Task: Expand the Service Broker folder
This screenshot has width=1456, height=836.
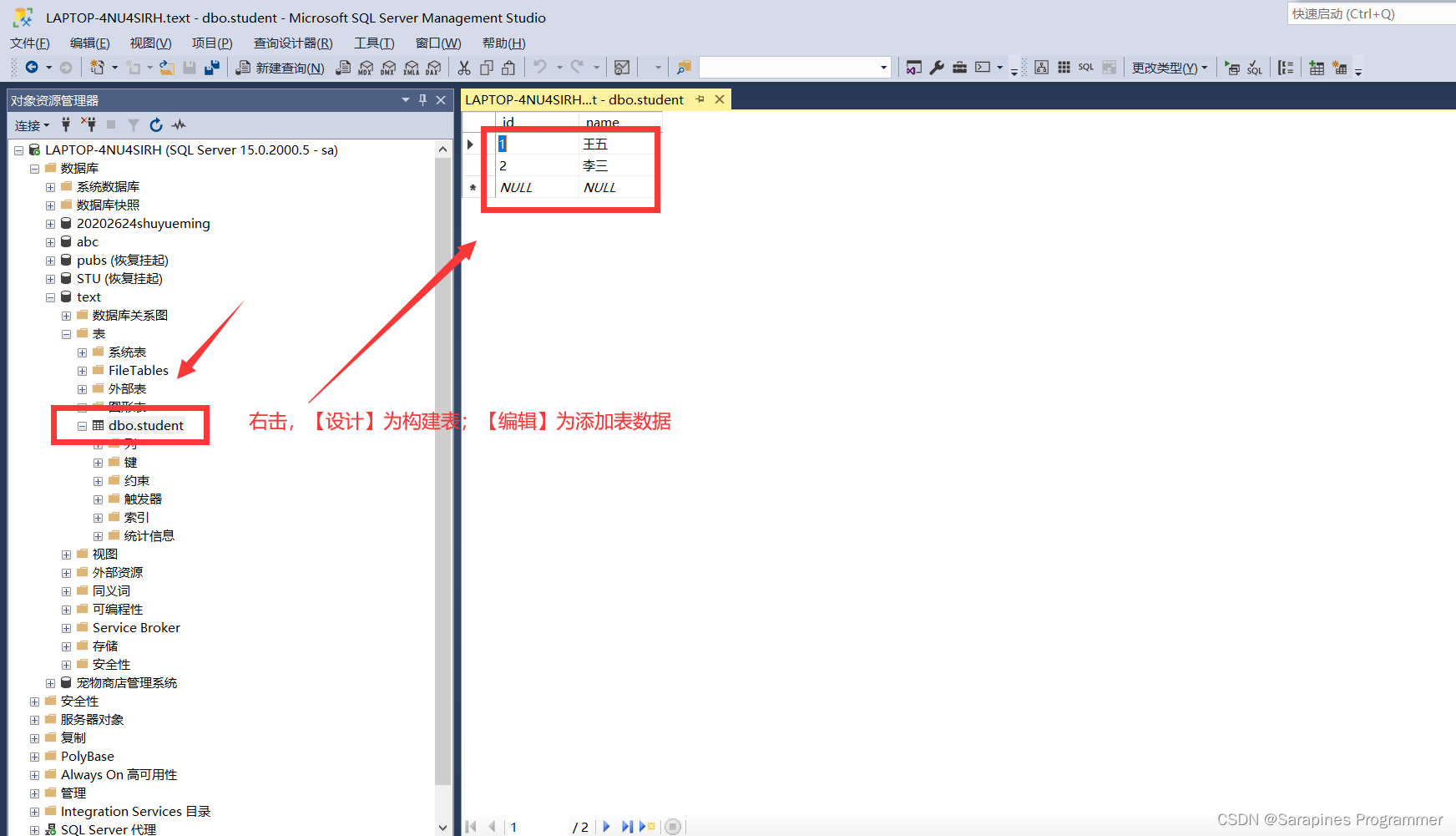Action: (x=66, y=628)
